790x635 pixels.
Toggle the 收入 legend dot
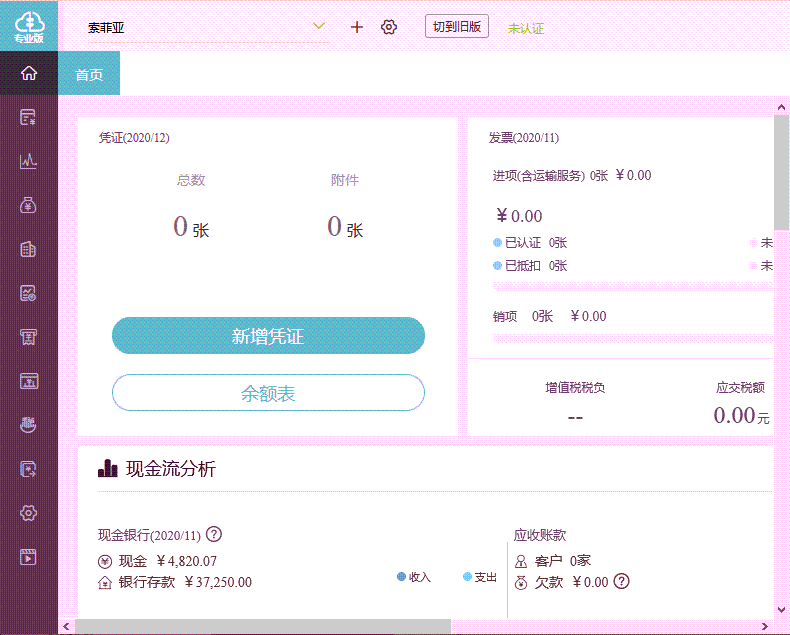point(402,577)
